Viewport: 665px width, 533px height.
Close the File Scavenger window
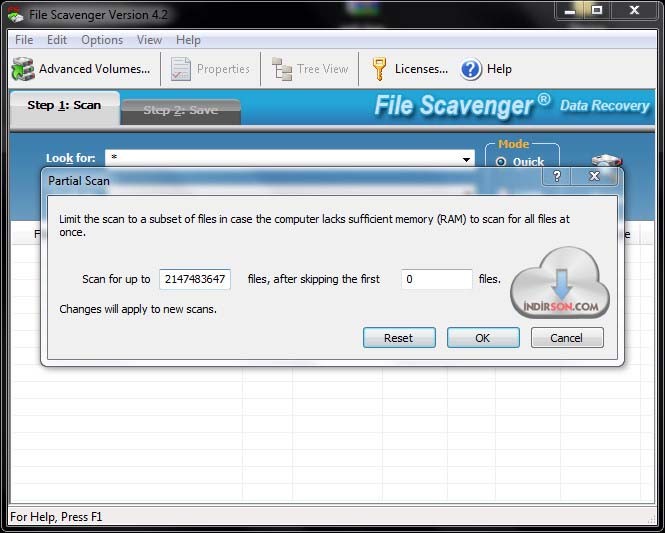point(634,11)
